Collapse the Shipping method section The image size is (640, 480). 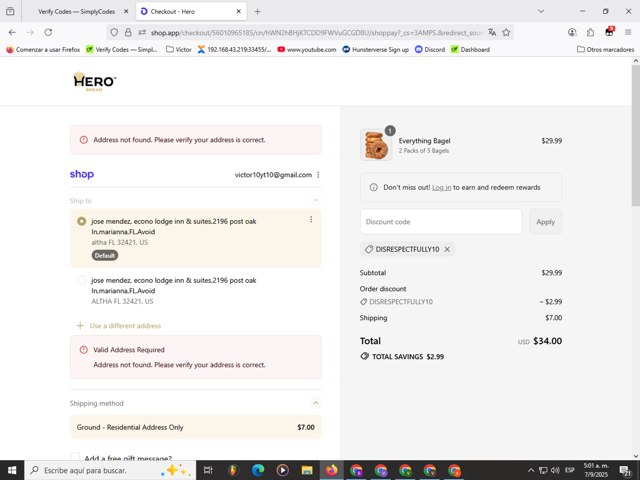[315, 403]
